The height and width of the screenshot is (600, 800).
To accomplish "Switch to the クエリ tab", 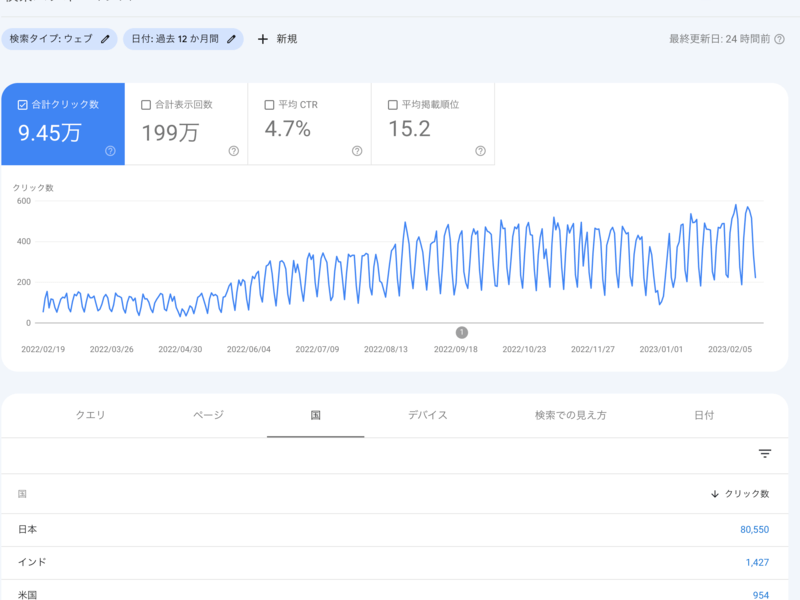I will (x=90, y=415).
